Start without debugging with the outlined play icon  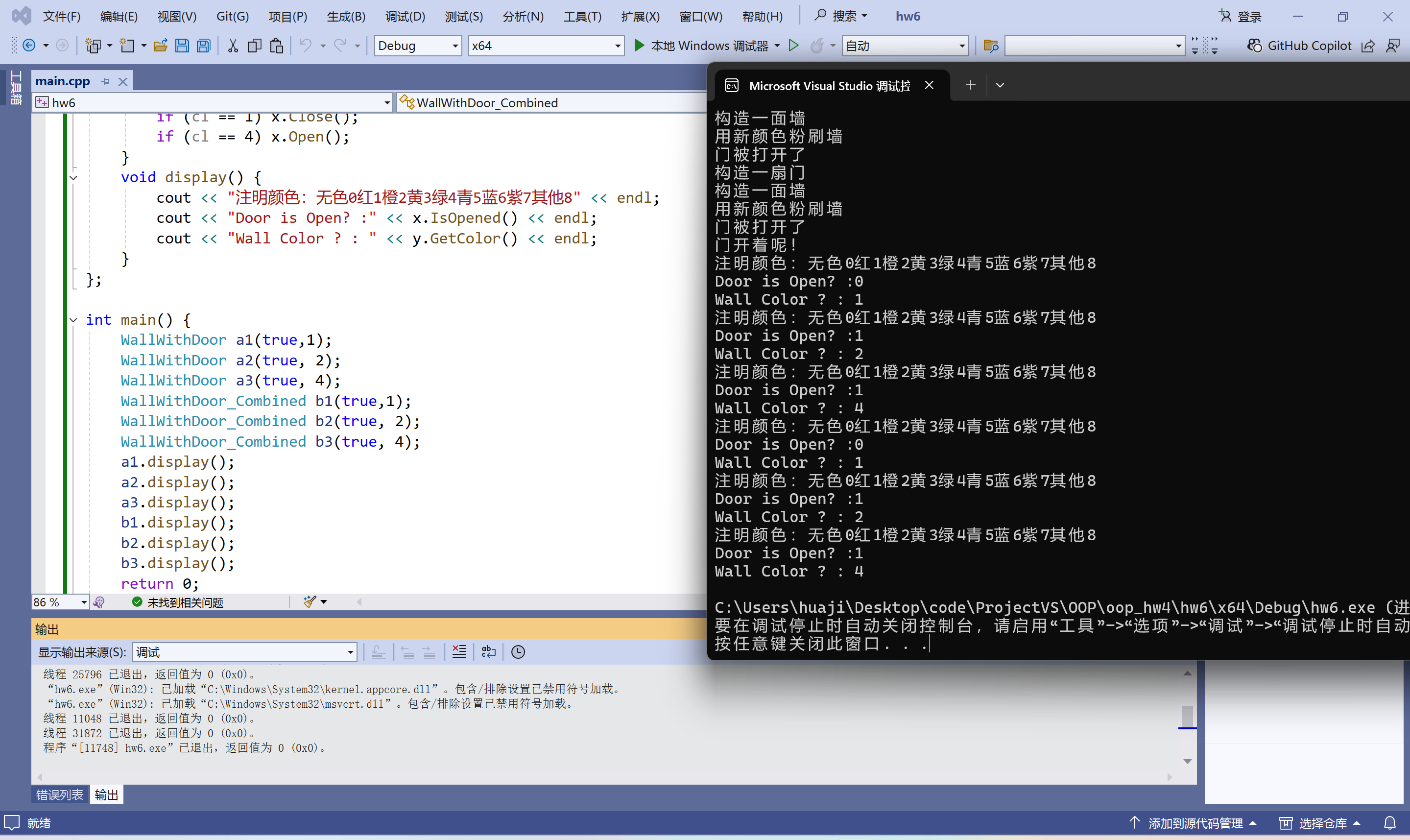point(793,46)
